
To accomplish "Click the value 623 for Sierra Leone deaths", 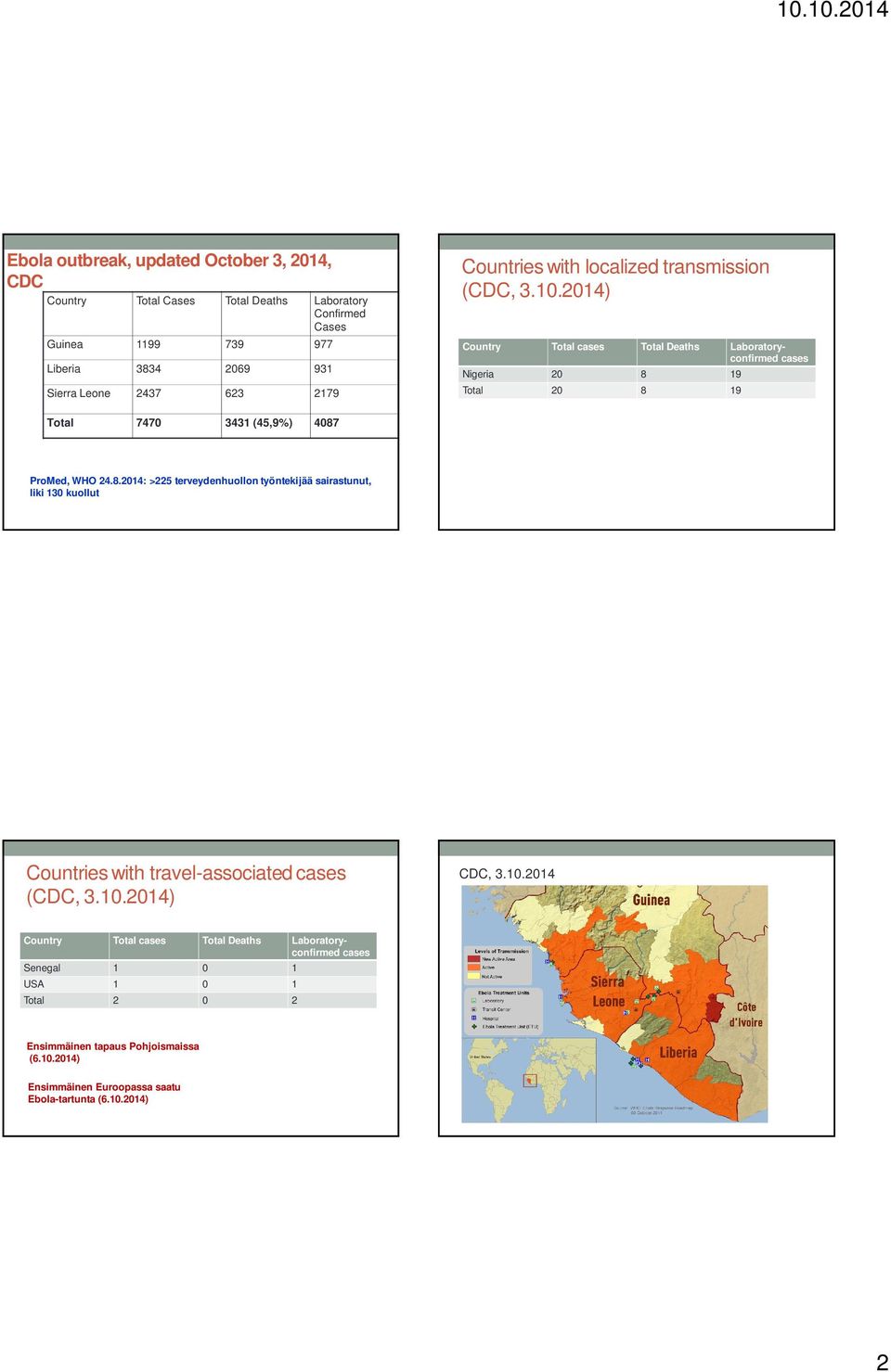I will pyautogui.click(x=235, y=393).
